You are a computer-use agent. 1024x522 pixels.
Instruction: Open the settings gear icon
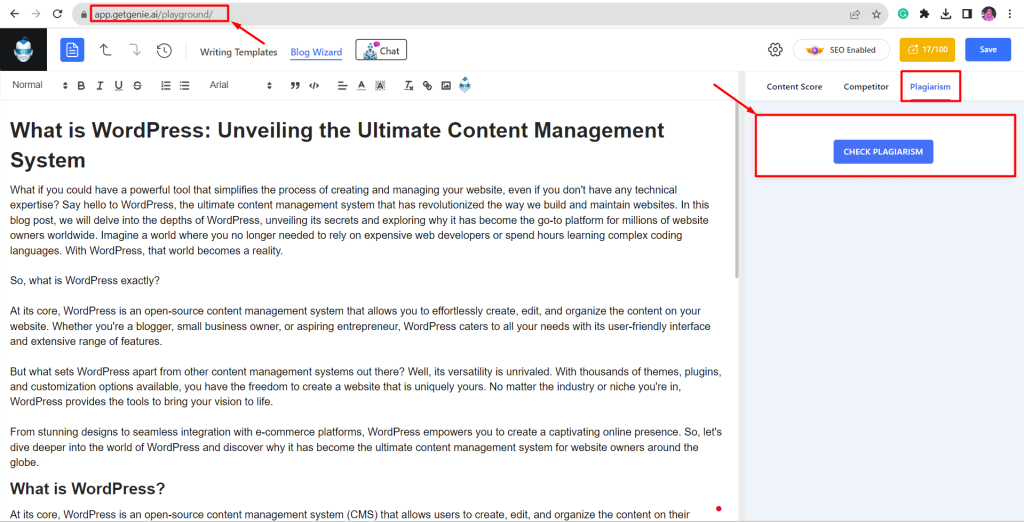coord(775,50)
